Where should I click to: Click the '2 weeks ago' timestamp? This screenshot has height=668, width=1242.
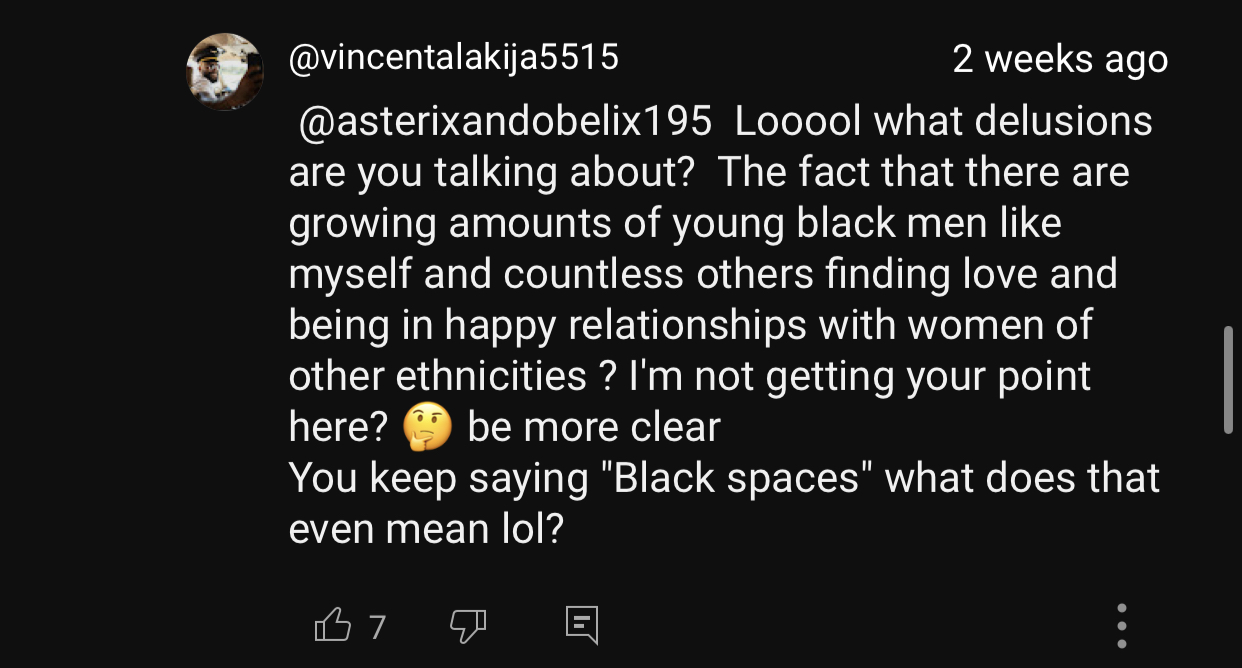1060,60
